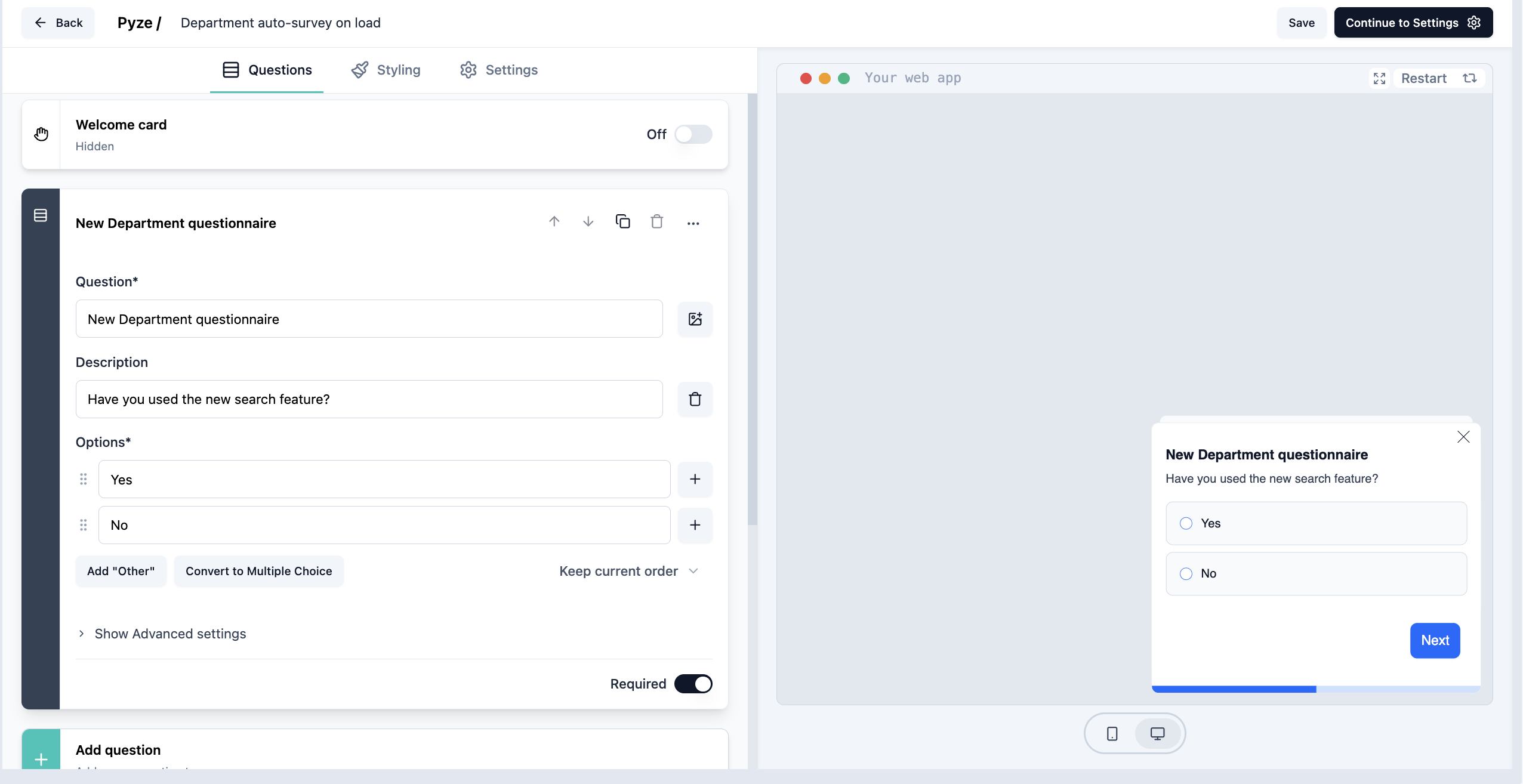Click the gear icon on Continue button
Image resolution: width=1523 pixels, height=784 pixels.
(1473, 23)
